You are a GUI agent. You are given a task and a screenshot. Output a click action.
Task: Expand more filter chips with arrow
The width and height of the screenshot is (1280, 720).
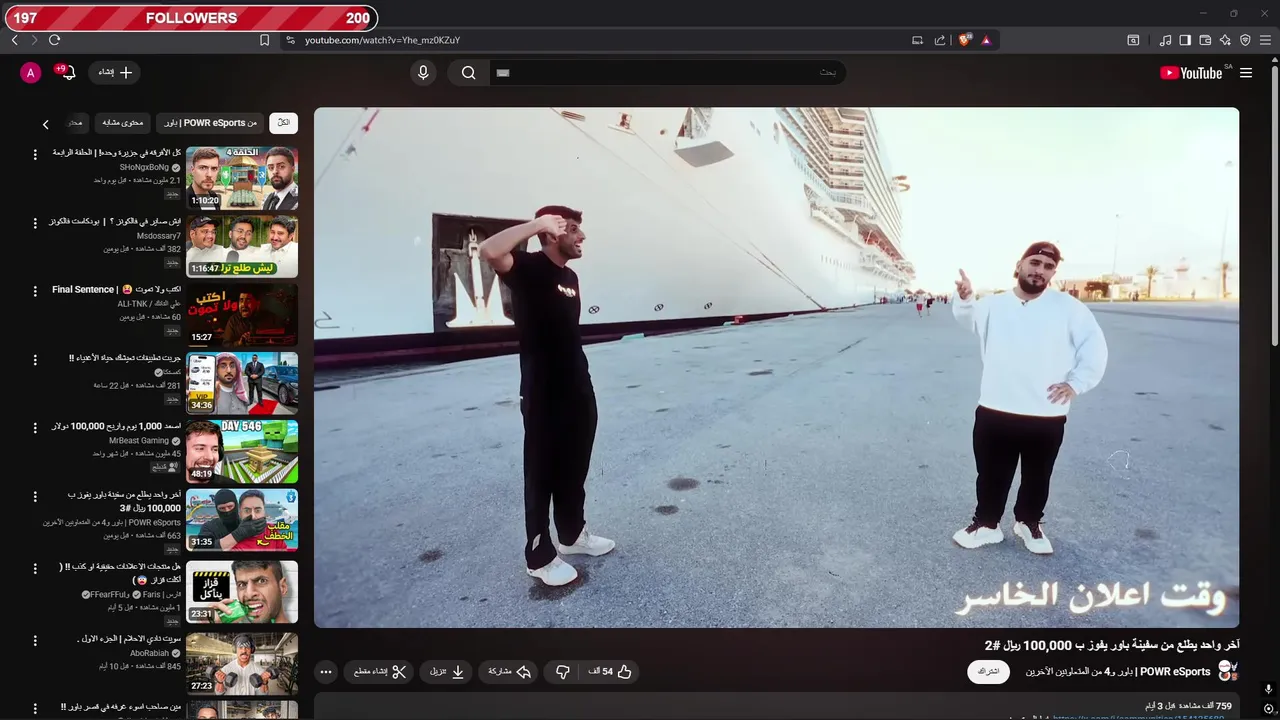pos(45,124)
